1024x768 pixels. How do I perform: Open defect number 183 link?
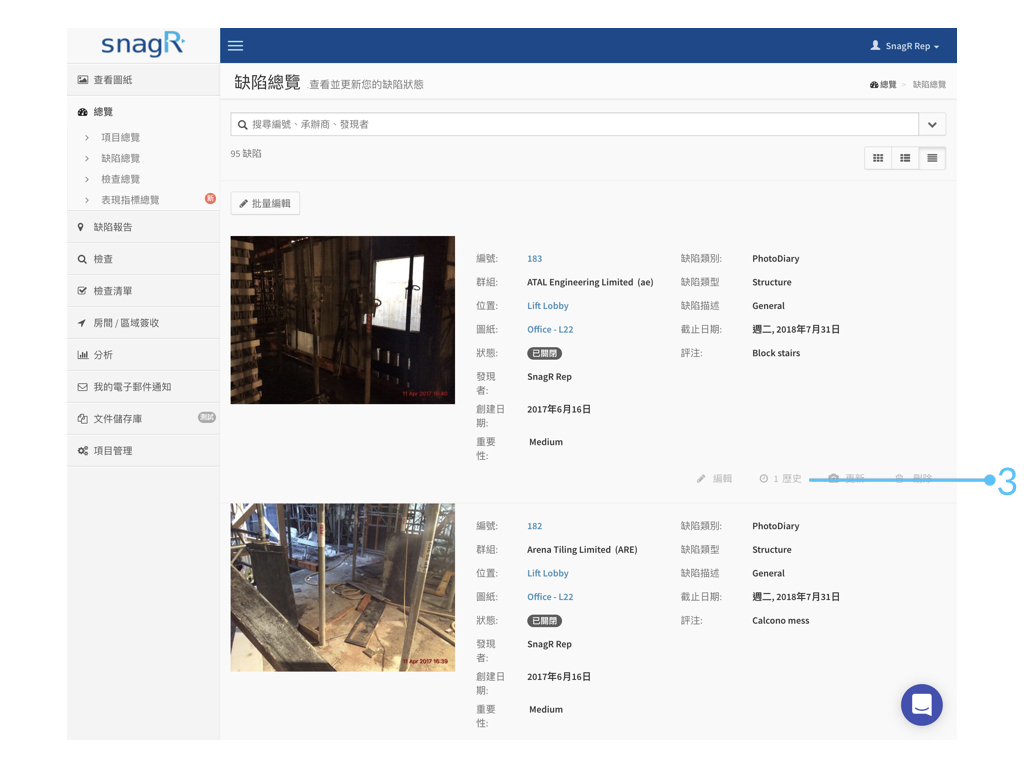[x=534, y=259]
